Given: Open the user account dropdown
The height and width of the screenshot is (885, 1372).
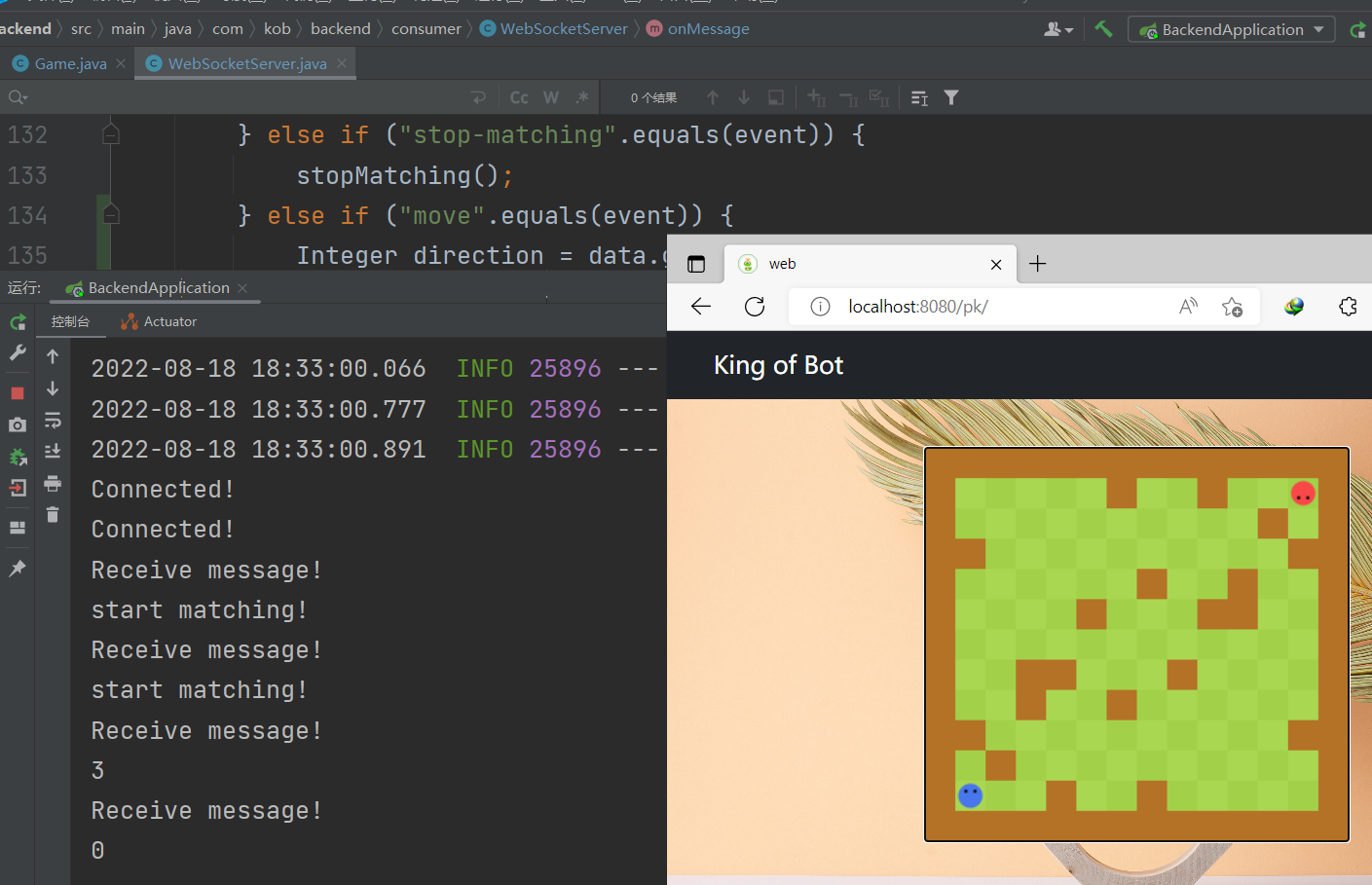Looking at the screenshot, I should (1058, 29).
